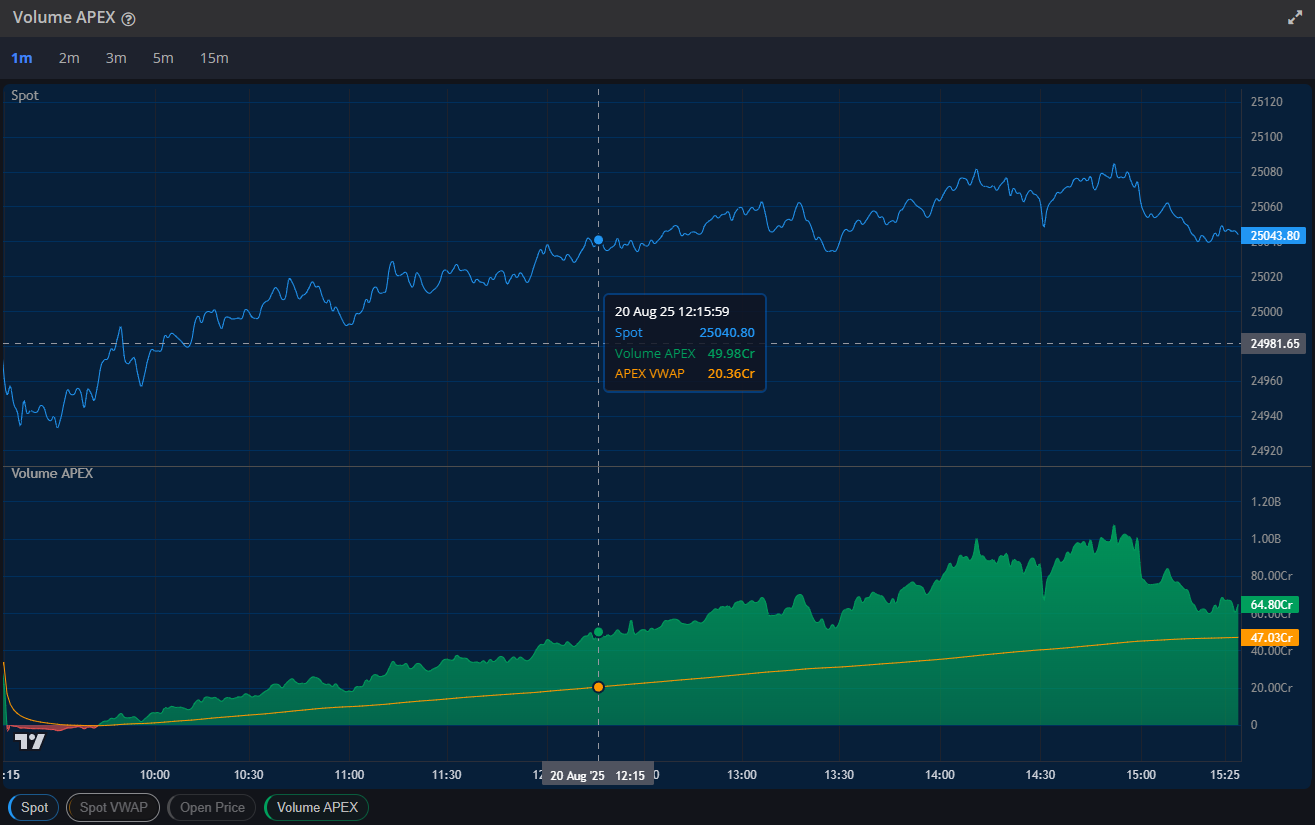Show the Open Price series
Viewport: 1315px width, 825px height.
click(x=212, y=807)
